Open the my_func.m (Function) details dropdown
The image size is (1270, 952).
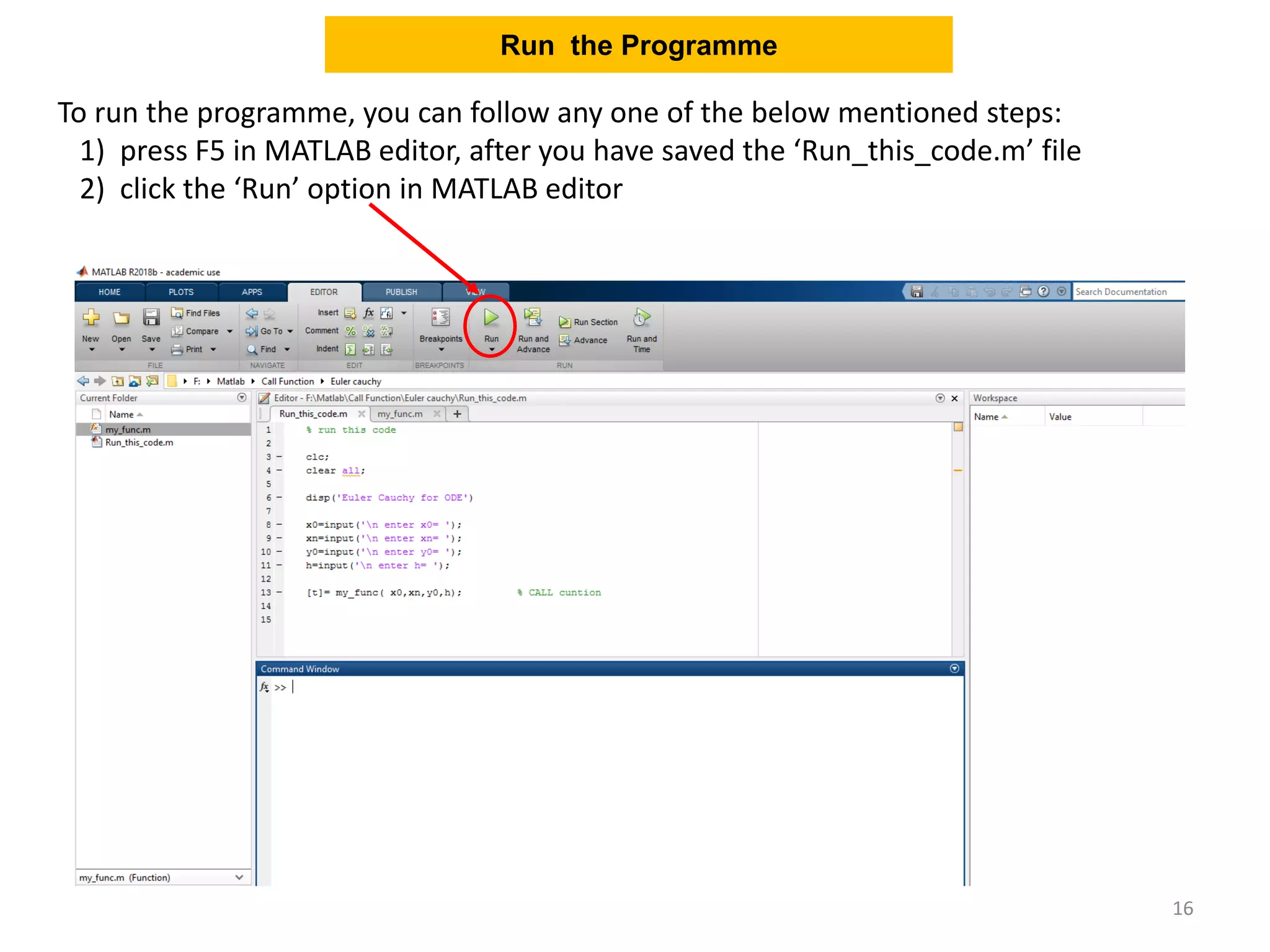[x=239, y=878]
